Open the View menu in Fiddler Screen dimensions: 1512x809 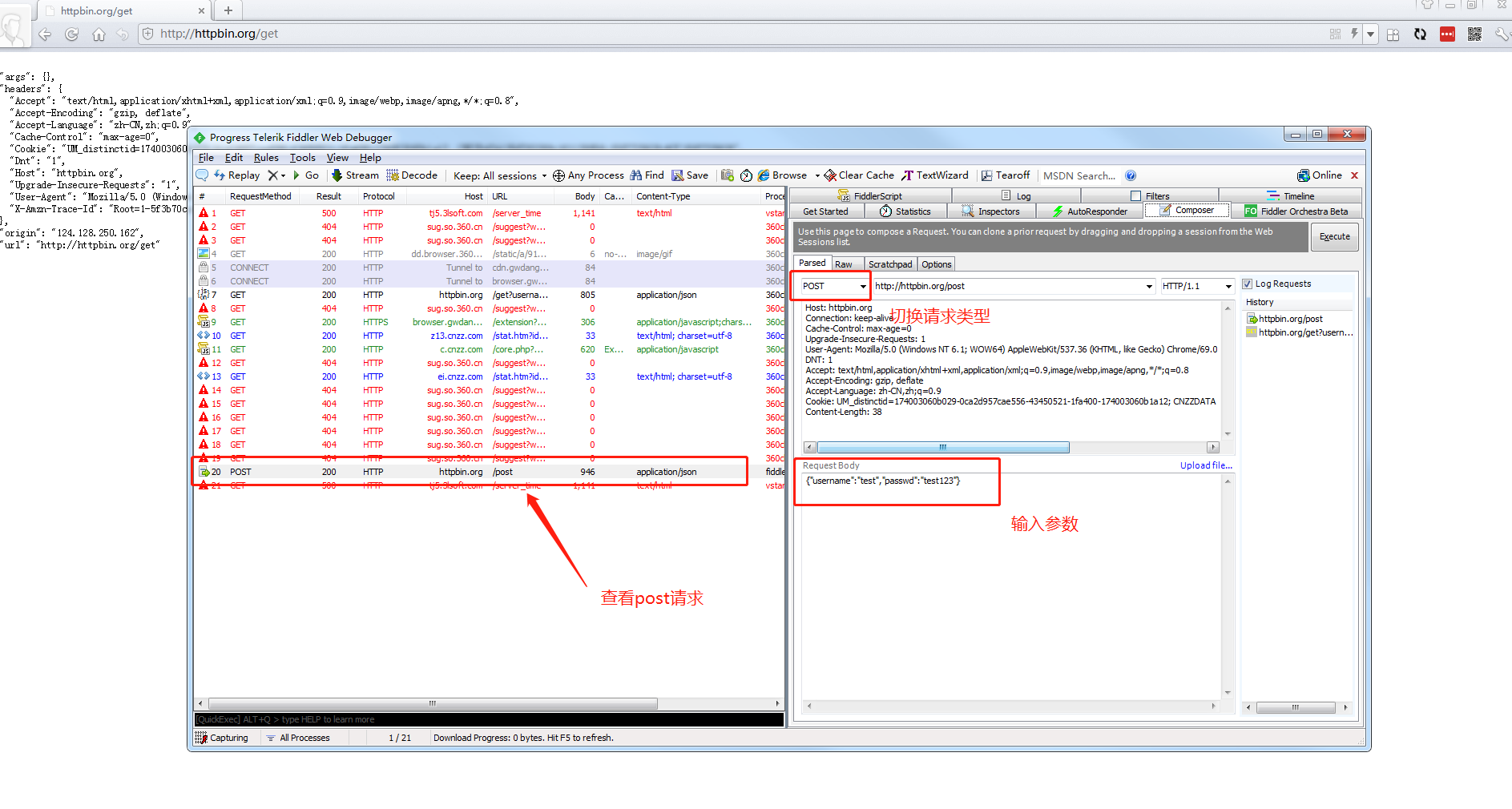337,158
